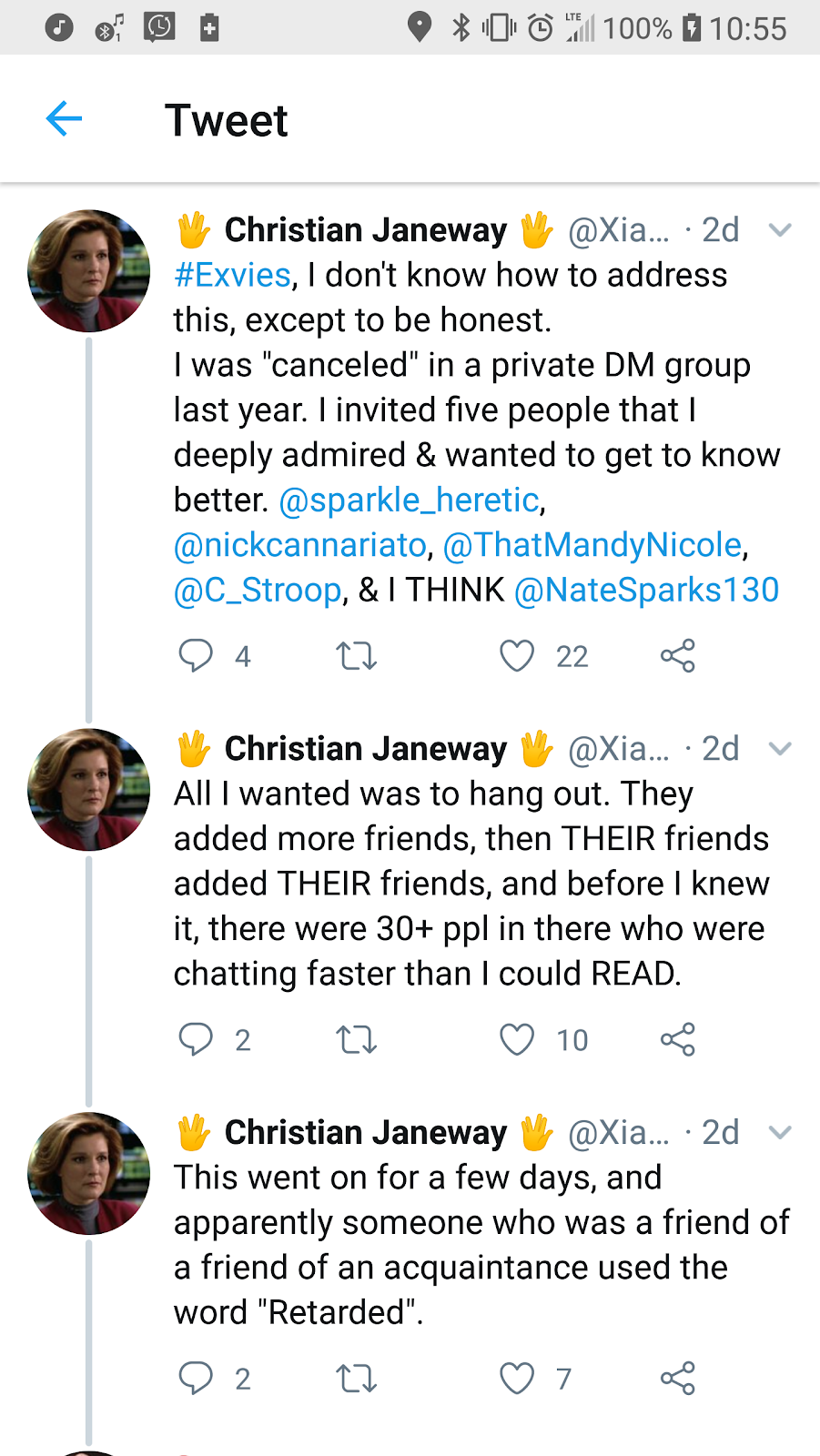Share the third tweet in the thread
The width and height of the screenshot is (820, 1456).
[677, 1379]
